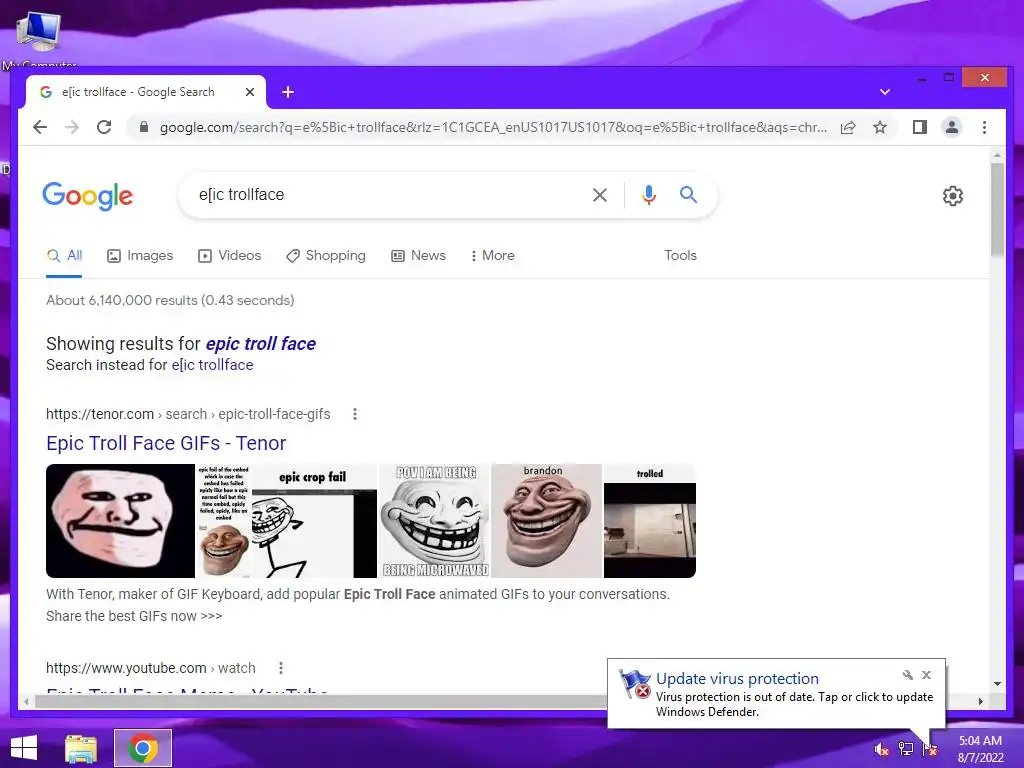The width and height of the screenshot is (1024, 768).
Task: Click the muted volume tray icon
Action: coord(881,749)
